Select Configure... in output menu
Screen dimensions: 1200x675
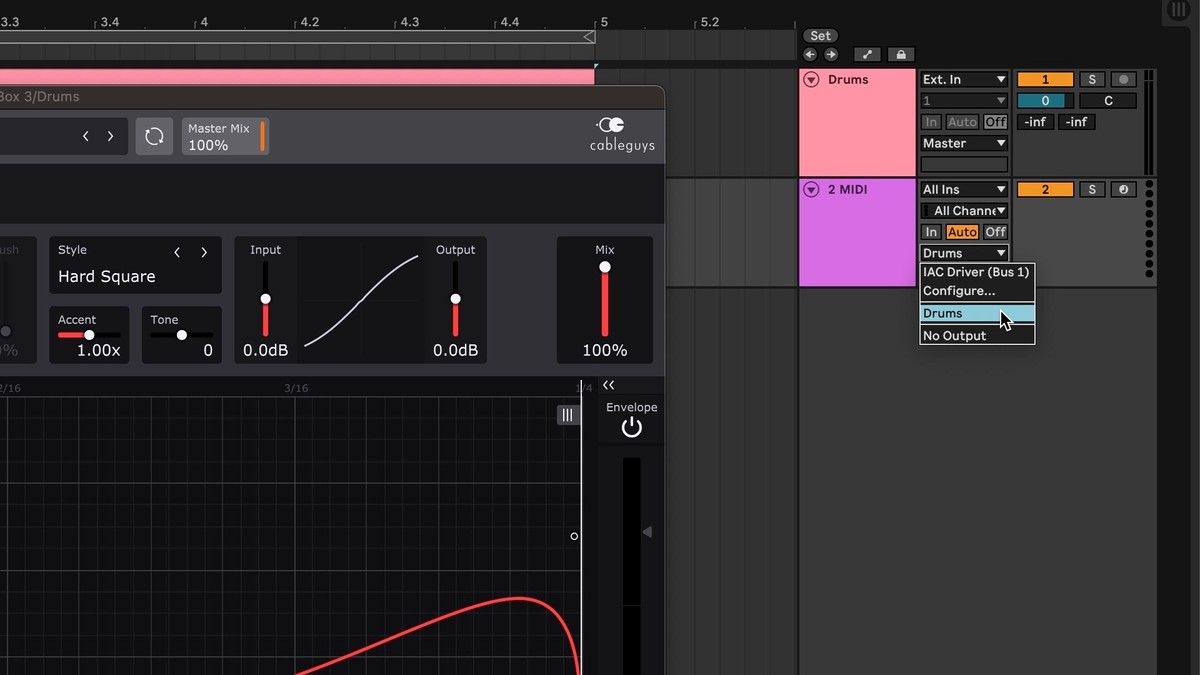coord(959,291)
